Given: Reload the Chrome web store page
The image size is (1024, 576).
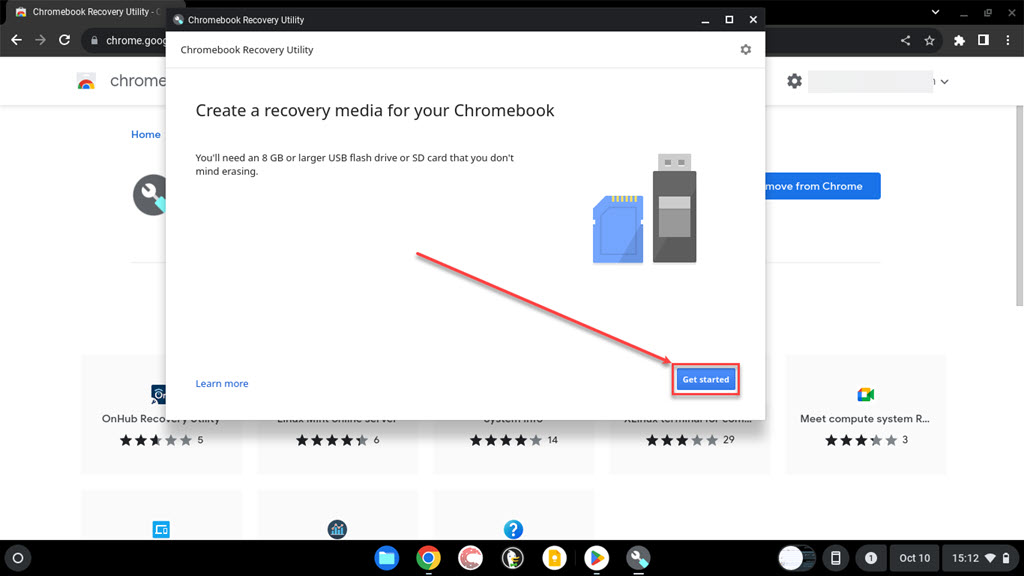Looking at the screenshot, I should pos(64,40).
